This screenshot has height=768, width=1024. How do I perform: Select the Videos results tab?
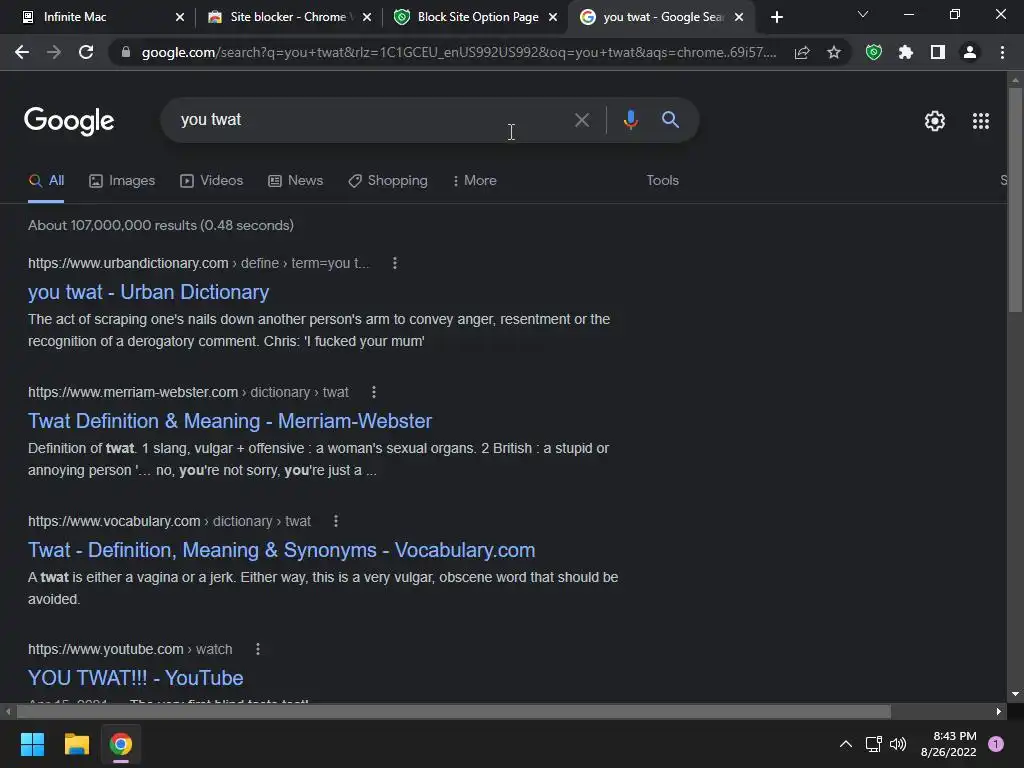(212, 181)
